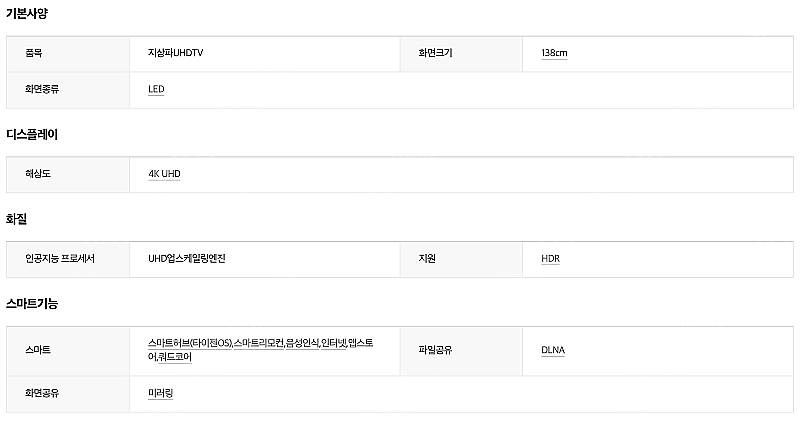The width and height of the screenshot is (800, 421).
Task: Click the 지상파UHDTV value text
Action: click(x=176, y=53)
